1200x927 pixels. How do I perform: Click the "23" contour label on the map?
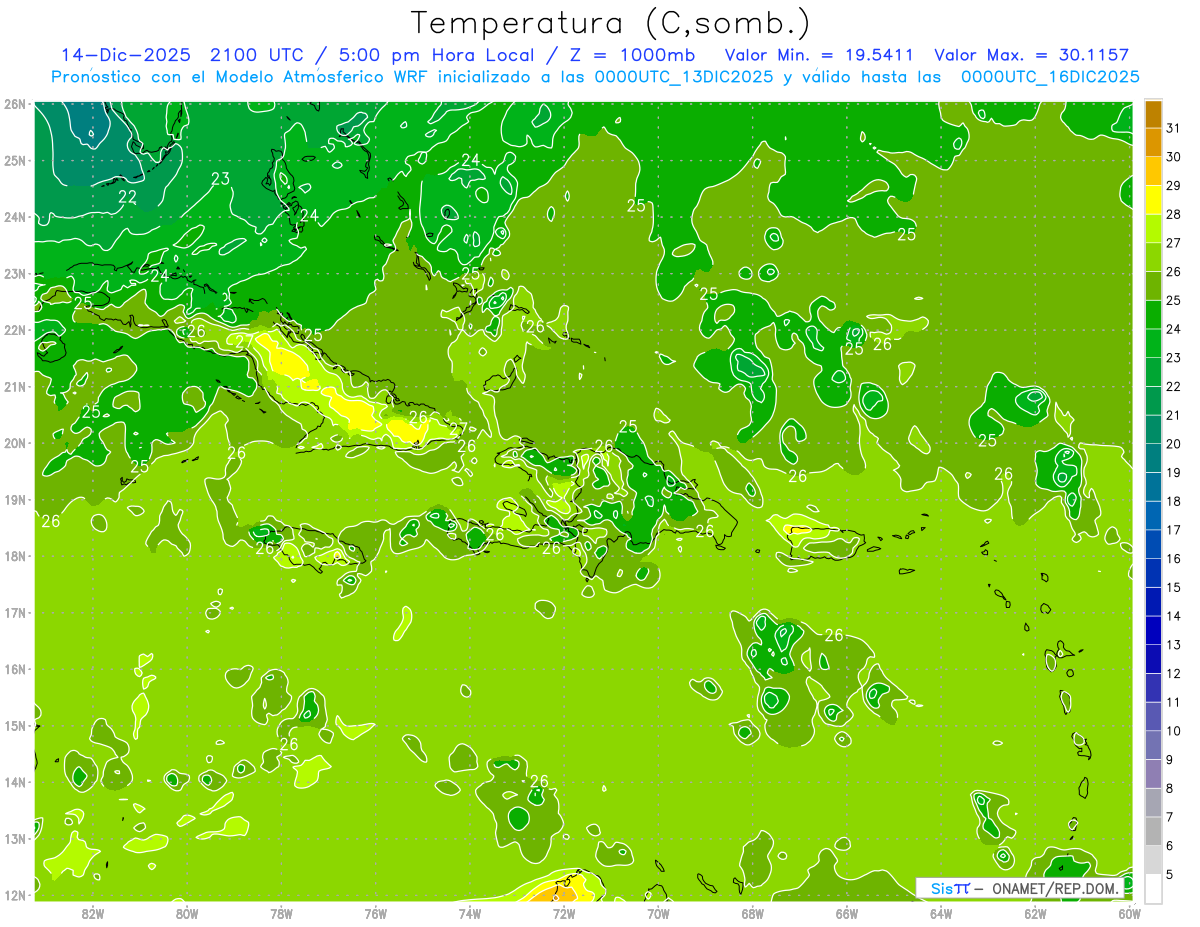221,179
